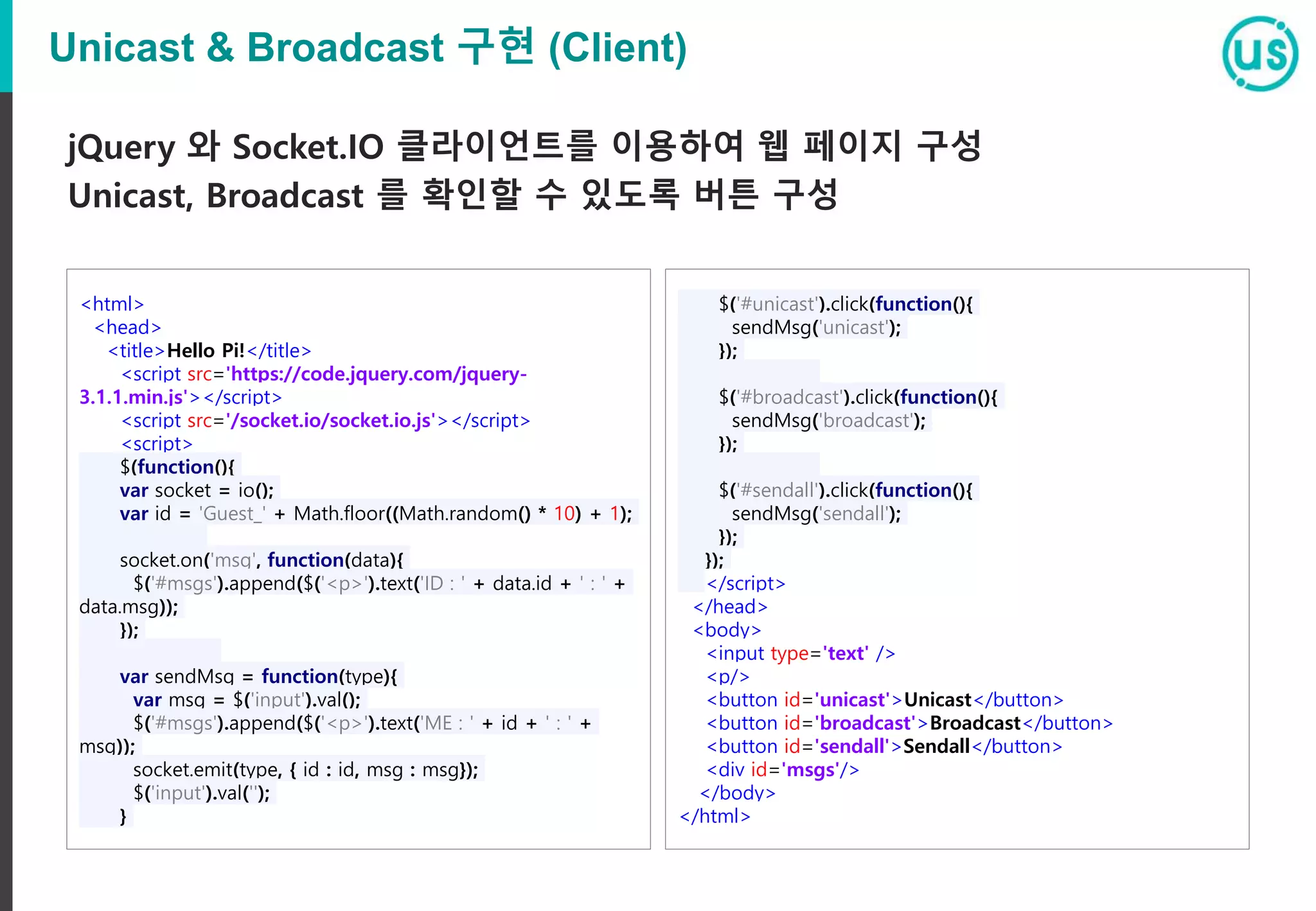Click the US logo icon

(x=1259, y=54)
